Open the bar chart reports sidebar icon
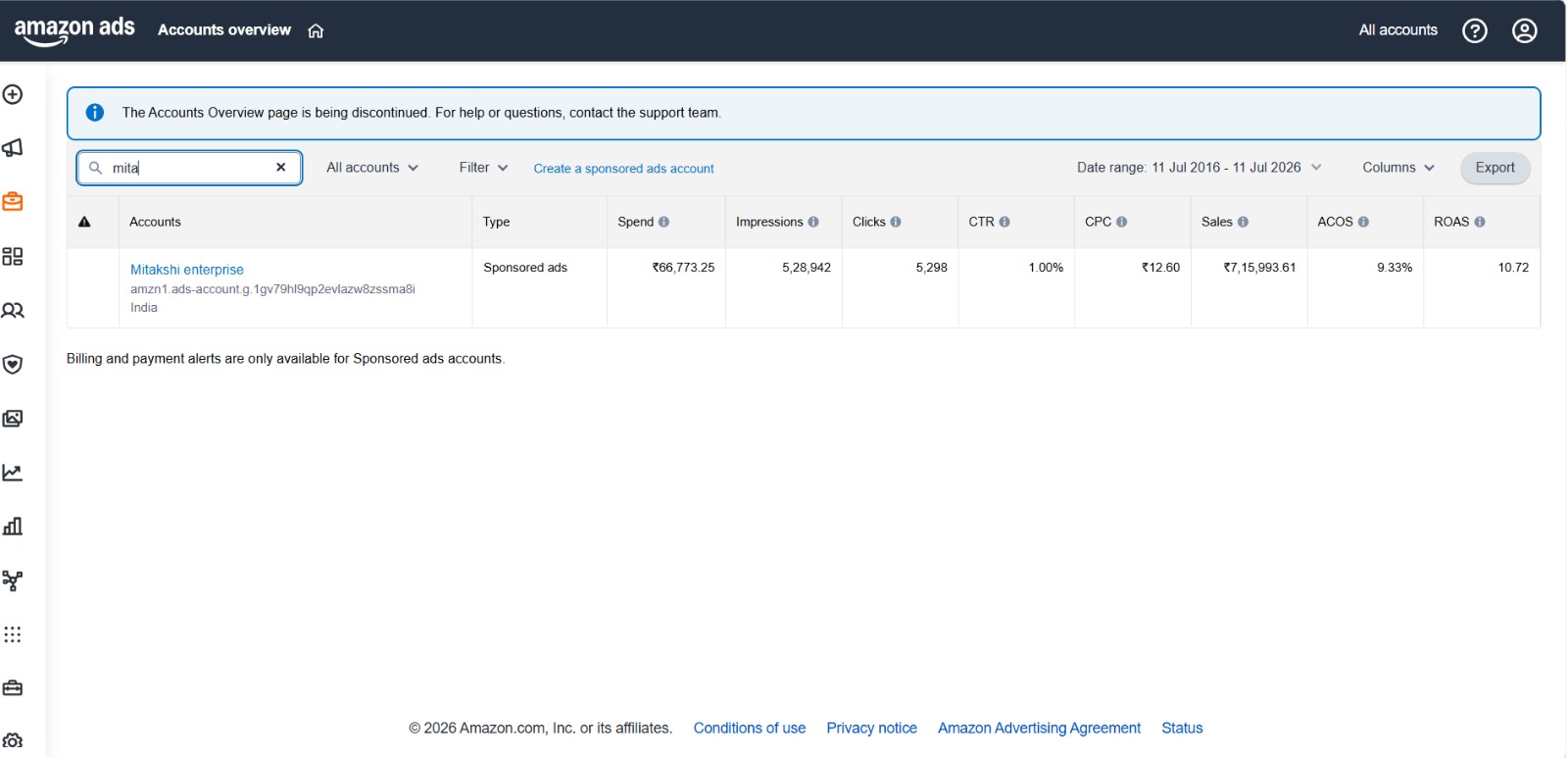1568x758 pixels. [x=13, y=527]
